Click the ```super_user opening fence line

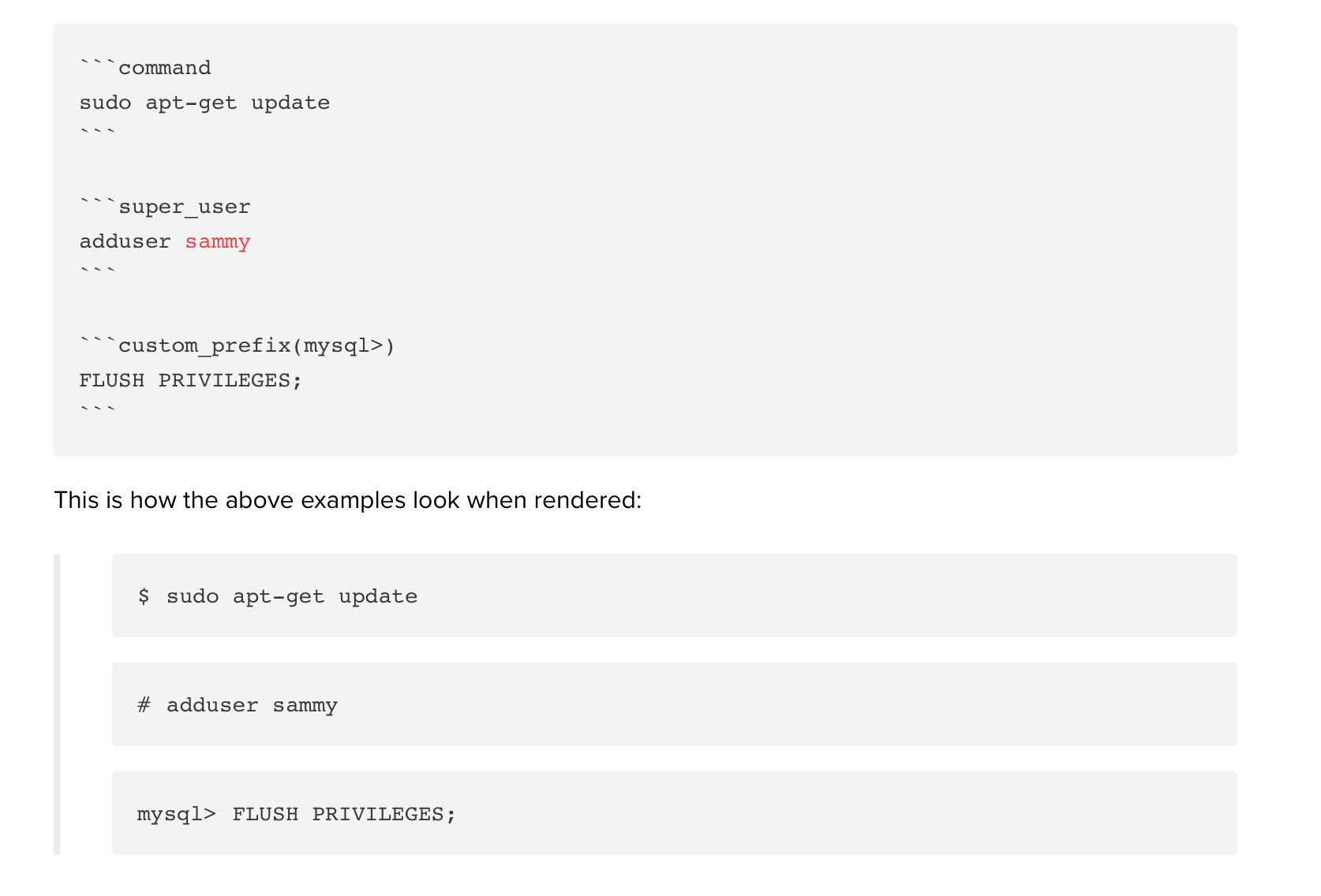[165, 207]
